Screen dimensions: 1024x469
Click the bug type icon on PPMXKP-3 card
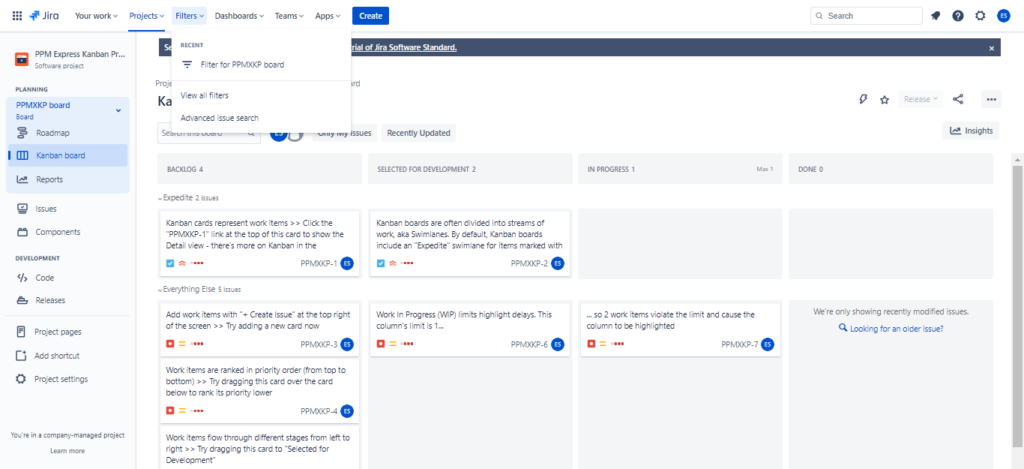170,344
